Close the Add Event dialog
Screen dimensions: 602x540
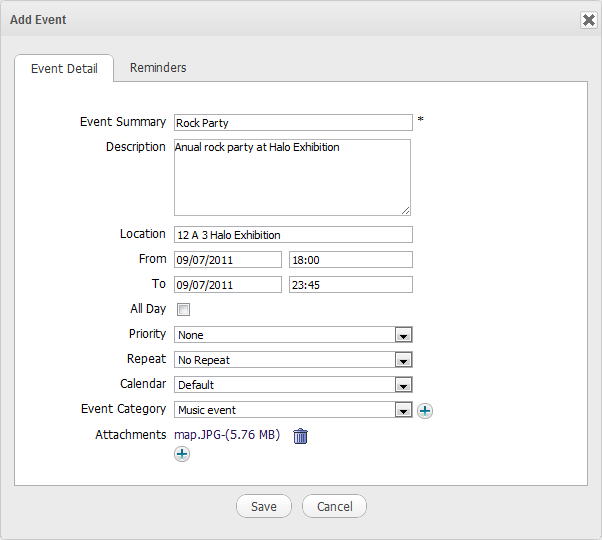click(588, 20)
